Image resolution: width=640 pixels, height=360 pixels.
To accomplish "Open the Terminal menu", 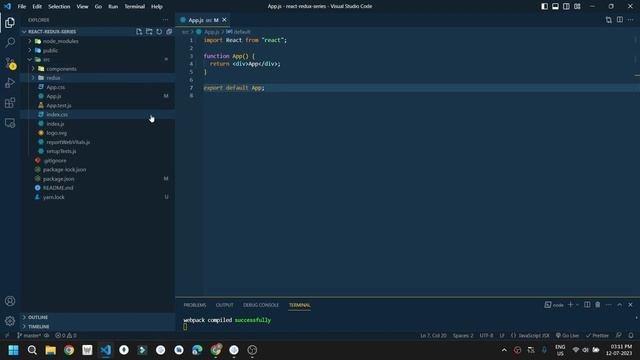I will [135, 7].
